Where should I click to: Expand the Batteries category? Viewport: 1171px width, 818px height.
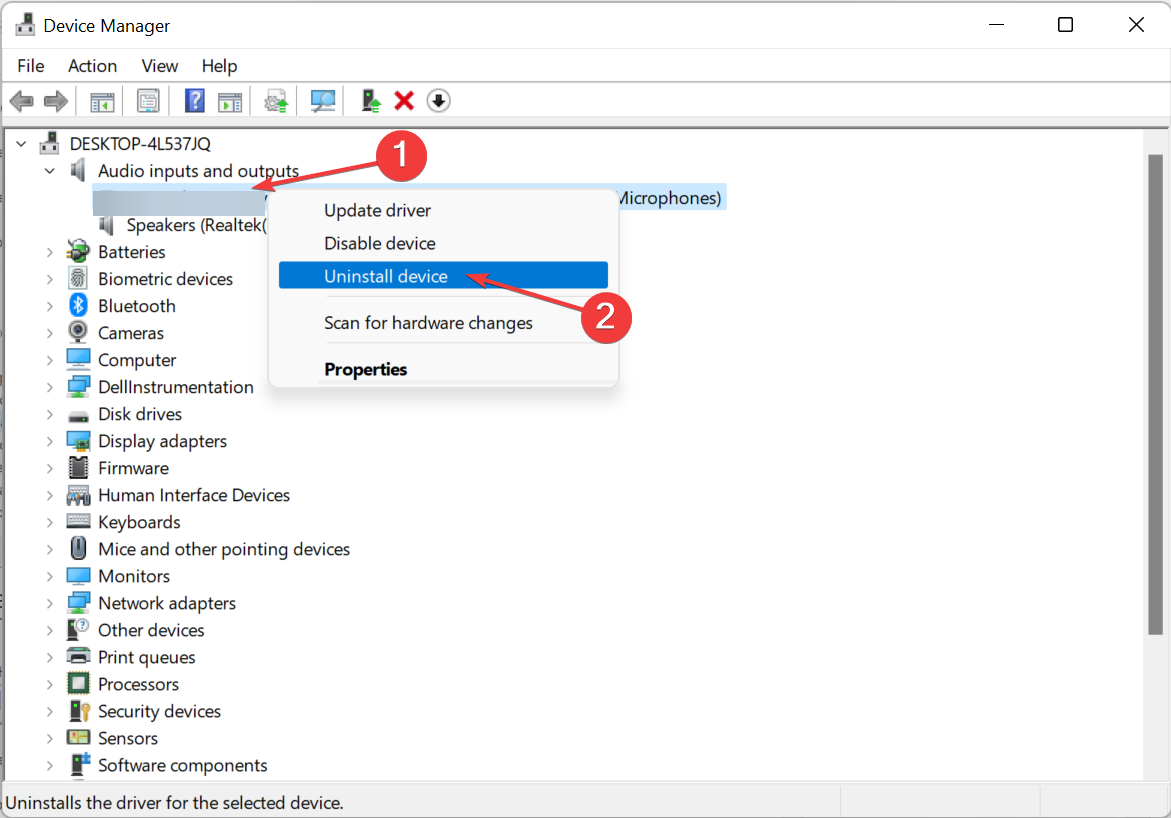tap(49, 252)
